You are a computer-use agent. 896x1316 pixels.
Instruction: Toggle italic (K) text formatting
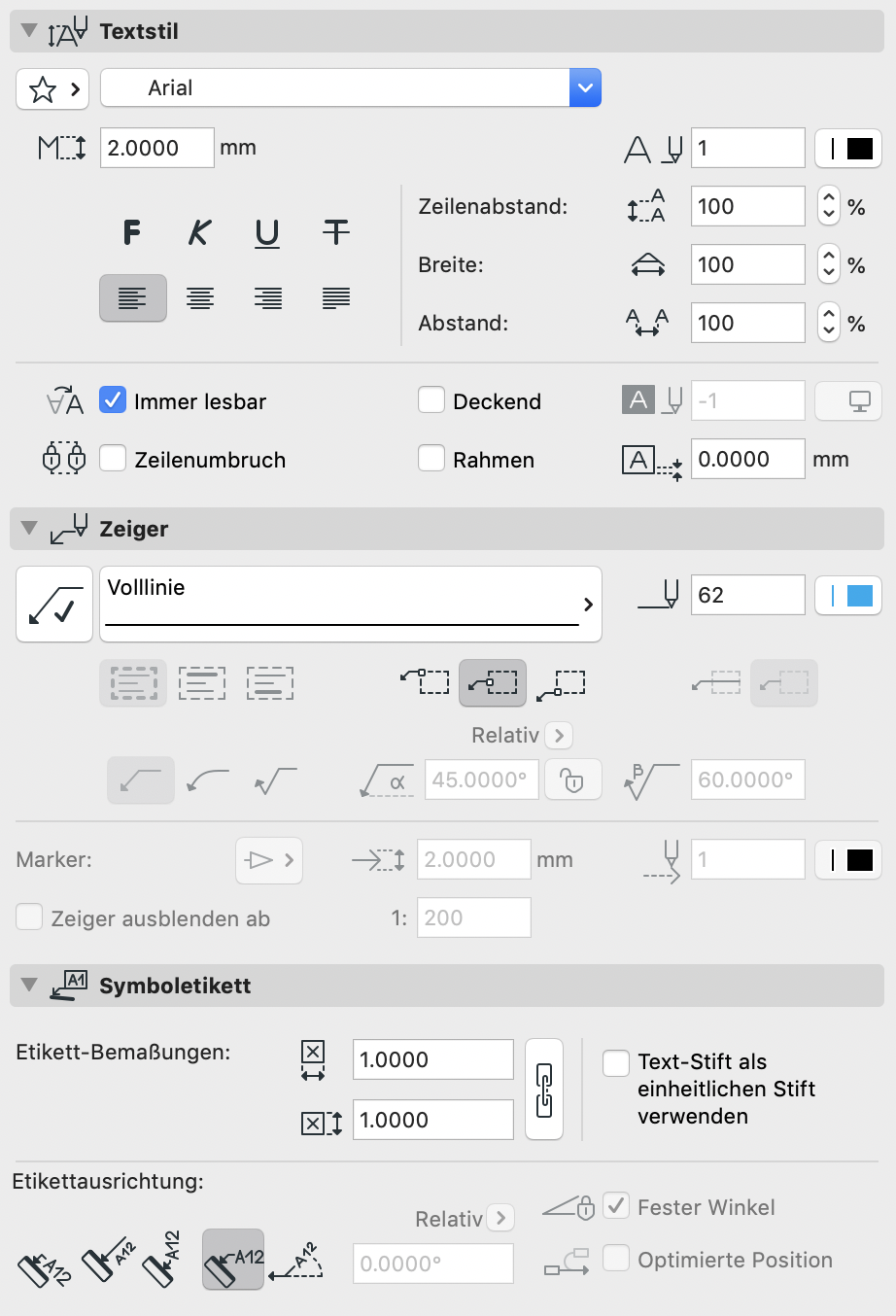click(199, 232)
